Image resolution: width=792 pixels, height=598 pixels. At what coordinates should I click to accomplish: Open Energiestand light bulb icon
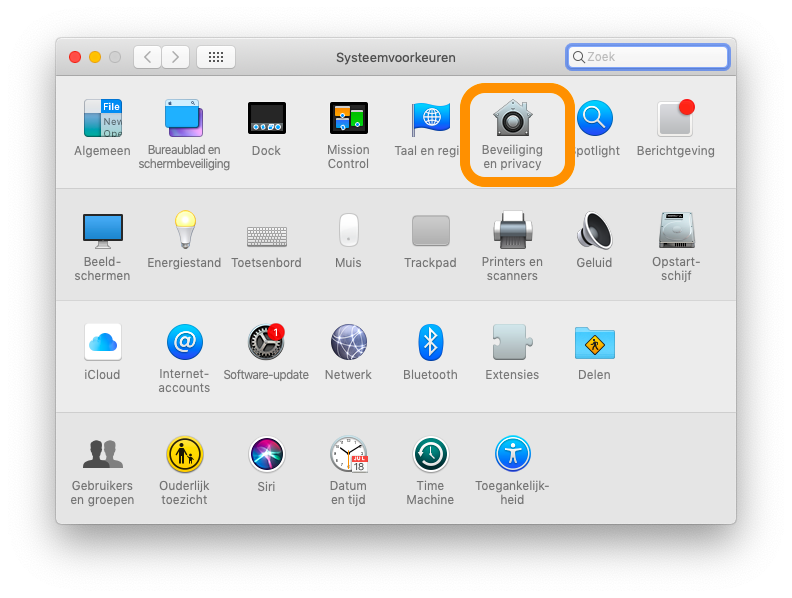tap(185, 230)
